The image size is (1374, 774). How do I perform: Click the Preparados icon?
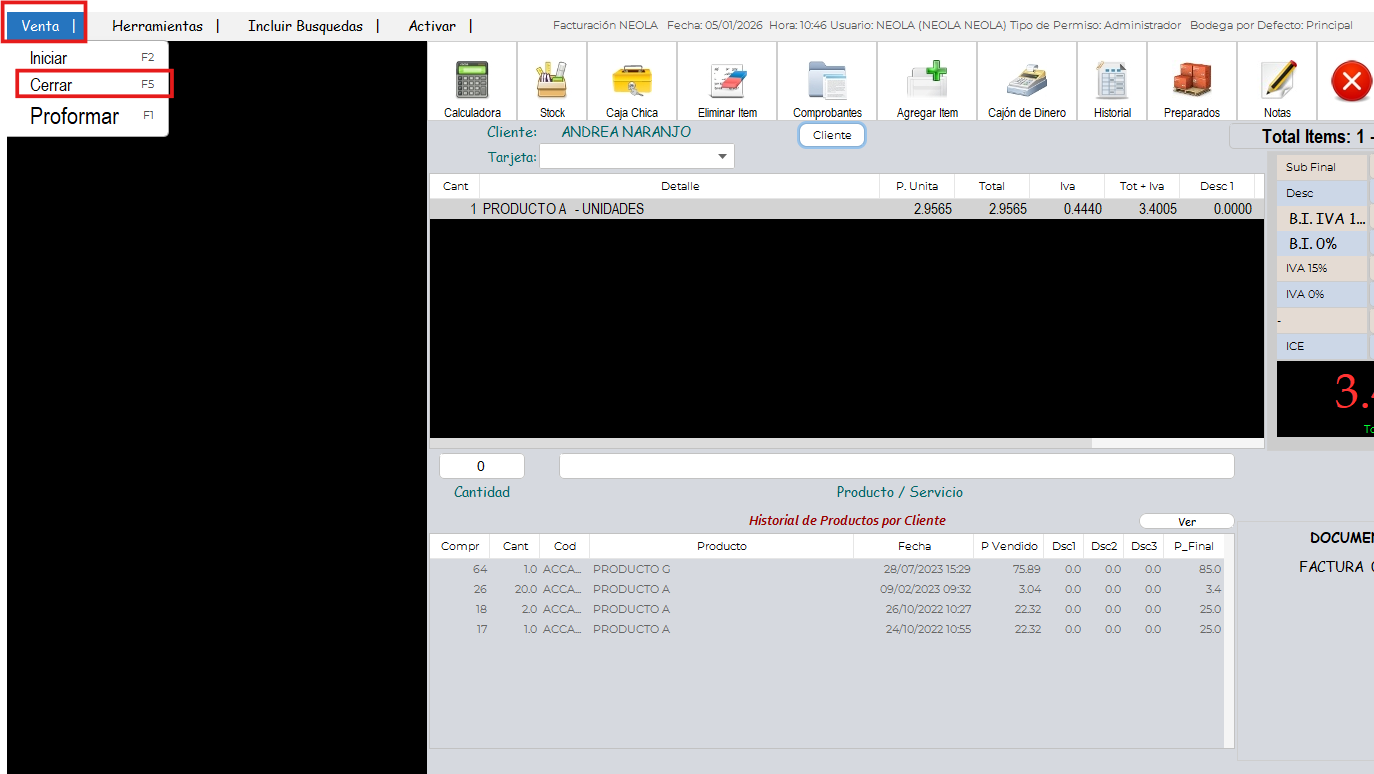[x=1191, y=81]
